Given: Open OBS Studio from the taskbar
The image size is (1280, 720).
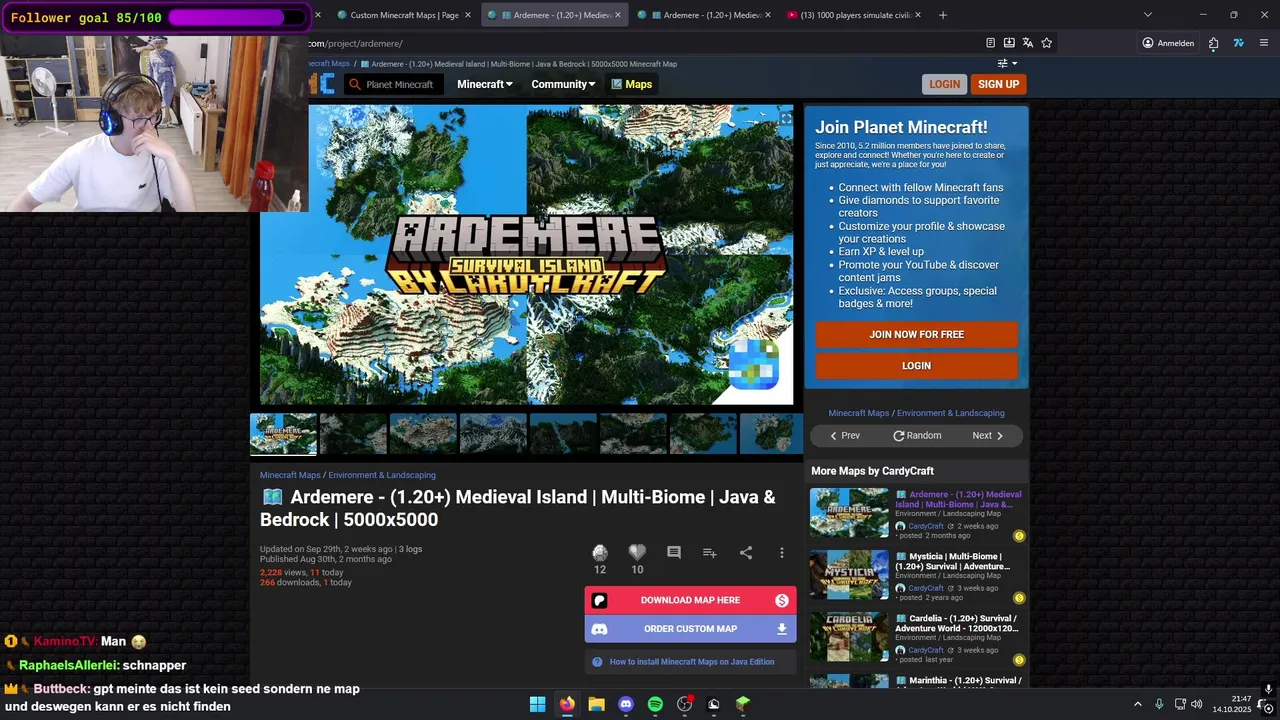Looking at the screenshot, I should click(x=685, y=704).
